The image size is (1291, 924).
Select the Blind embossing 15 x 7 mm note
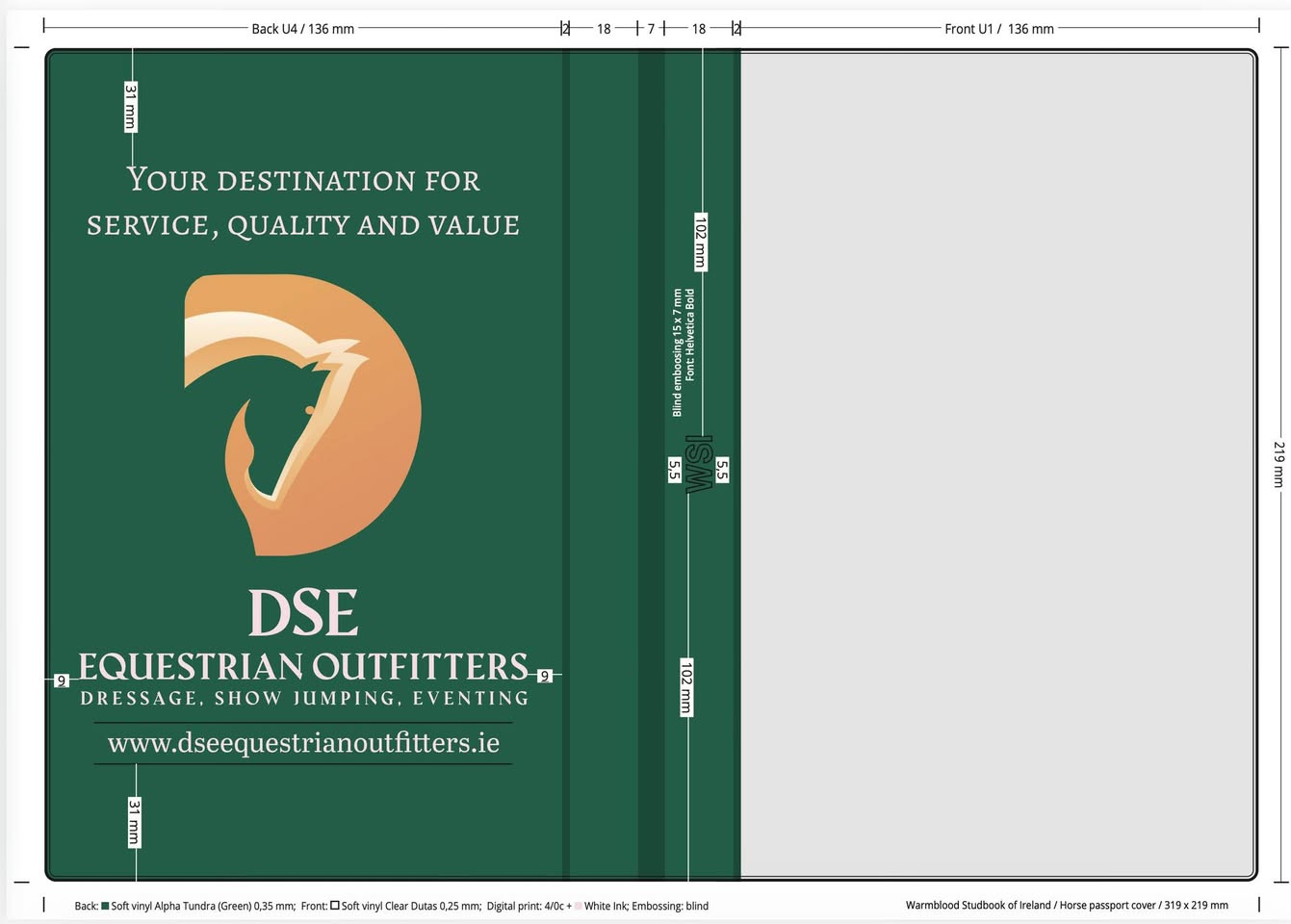pos(678,352)
